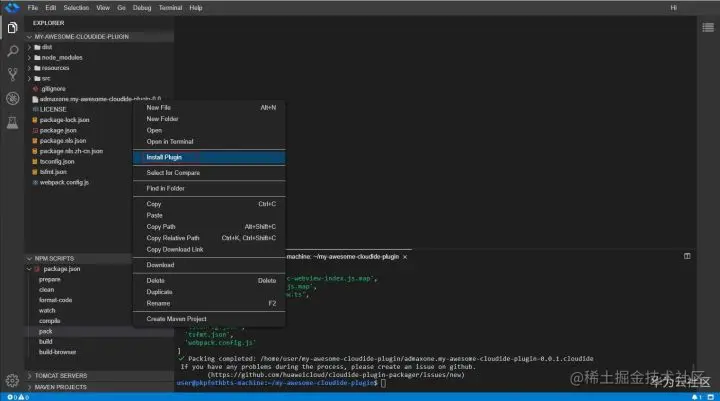The image size is (720, 401).
Task: Run the prepare npm script
Action: pyautogui.click(x=50, y=280)
